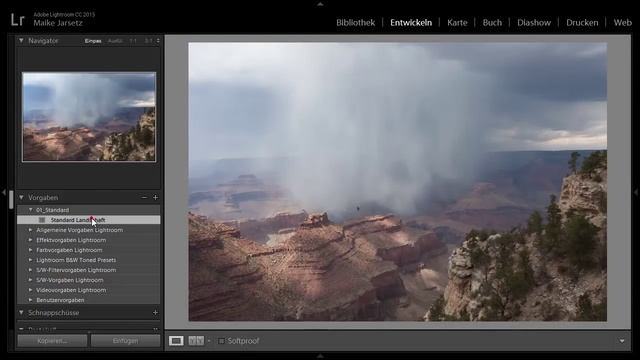The height and width of the screenshot is (360, 640).
Task: Toggle before/after Y|Y view
Action: point(196,341)
